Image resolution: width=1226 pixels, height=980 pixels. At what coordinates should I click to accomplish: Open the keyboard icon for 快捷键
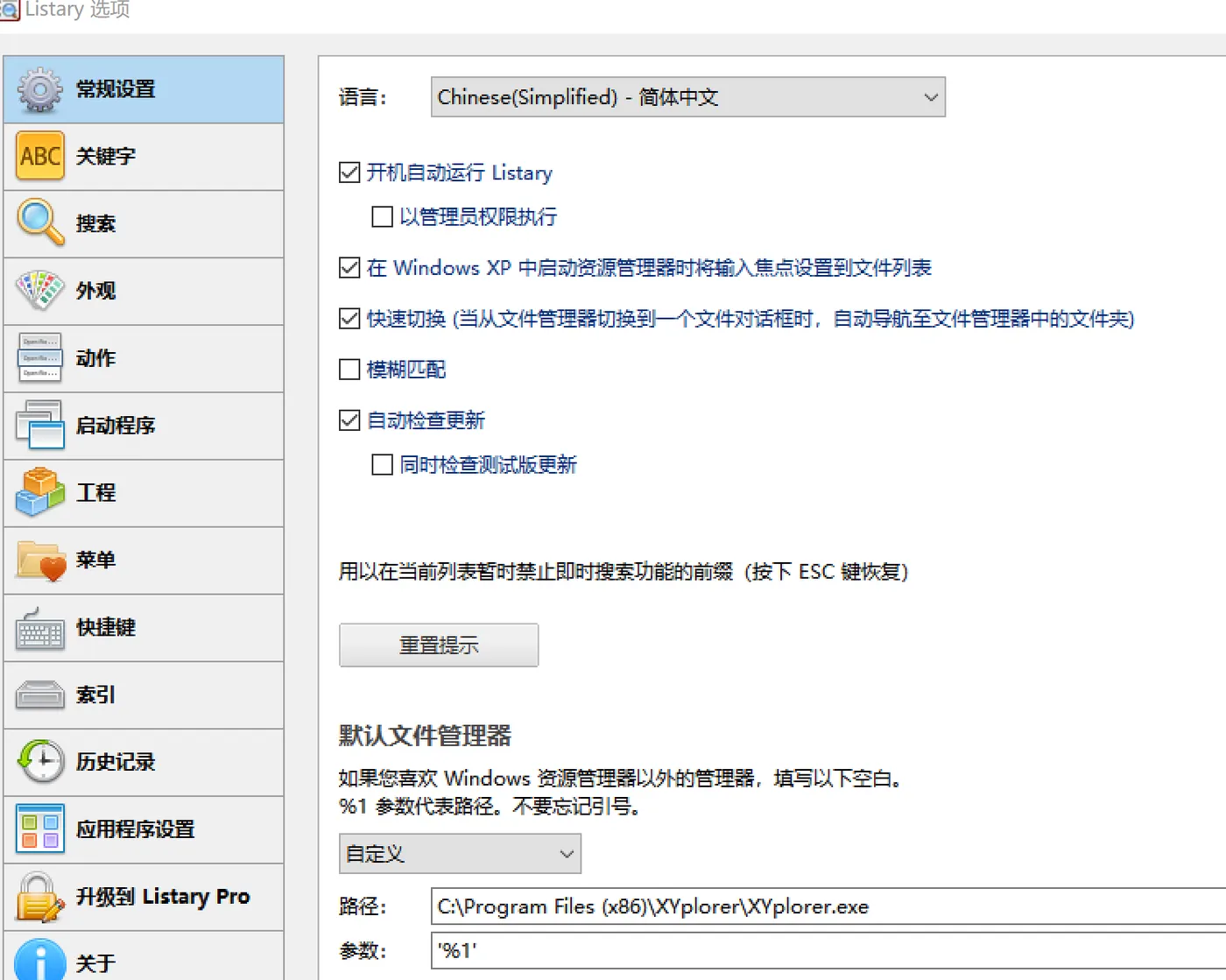(40, 628)
